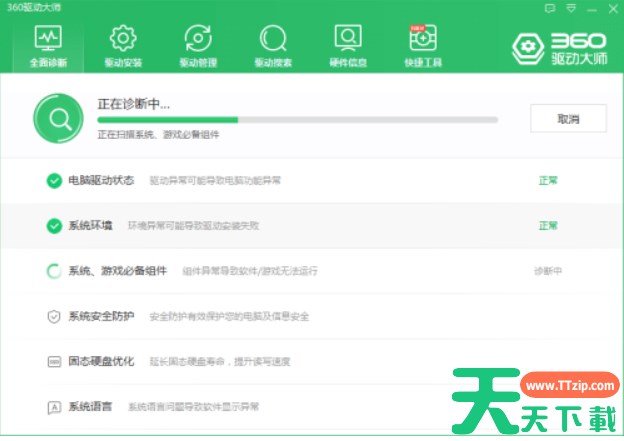Viewport: 624px width, 441px height.
Task: Click 正常 status for 电脑驱动状态
Action: 548,181
